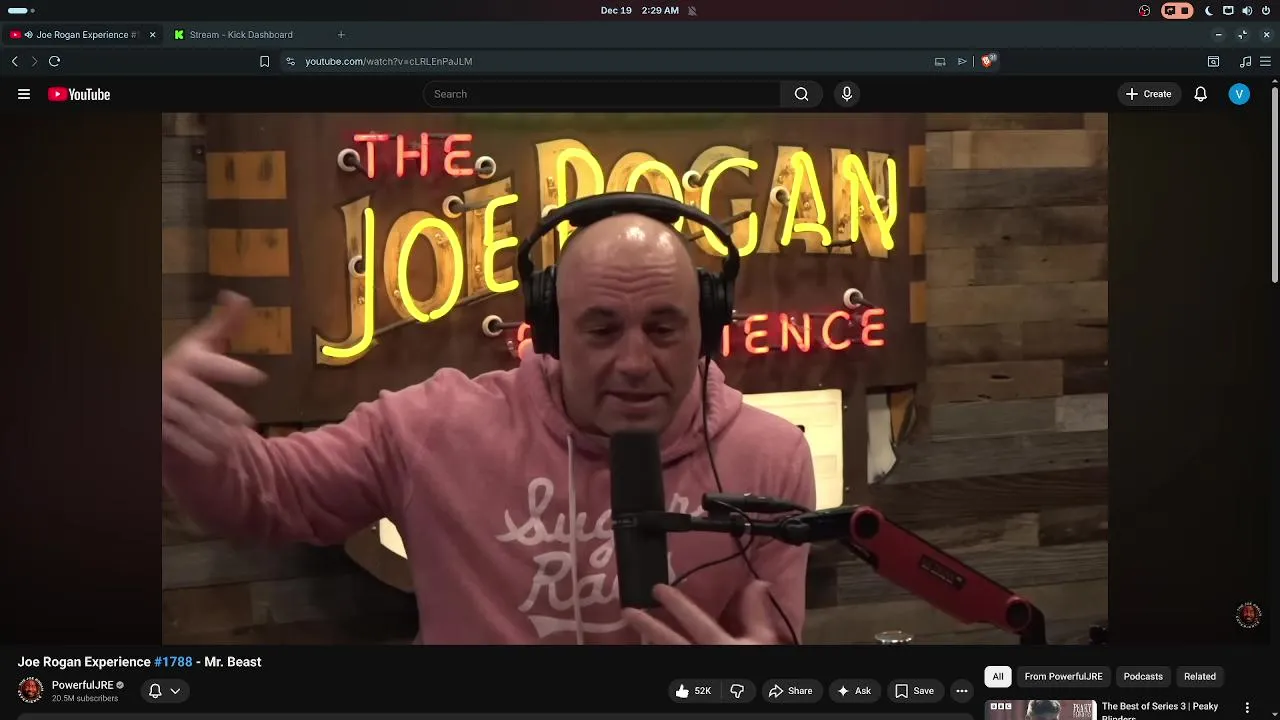Image resolution: width=1280 pixels, height=720 pixels.
Task: Click the page vertical scrollbar
Action: pos(1275,185)
